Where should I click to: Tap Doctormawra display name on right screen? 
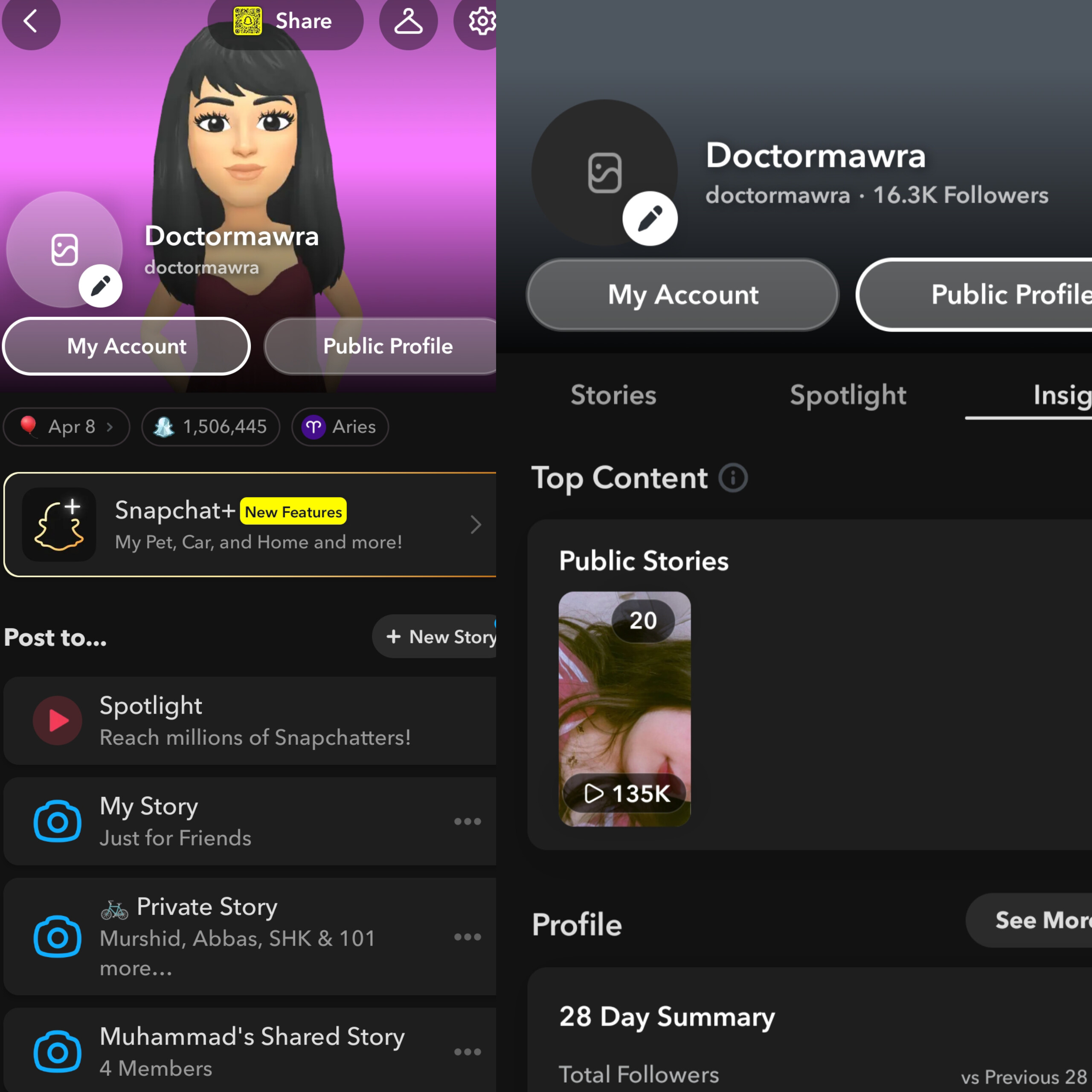coord(816,155)
